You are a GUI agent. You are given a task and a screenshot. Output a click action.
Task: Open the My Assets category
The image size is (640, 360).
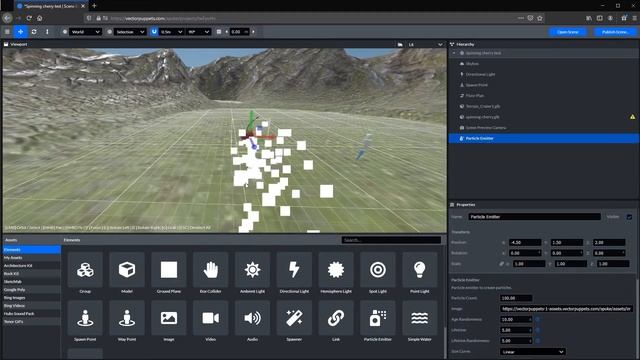coord(32,258)
